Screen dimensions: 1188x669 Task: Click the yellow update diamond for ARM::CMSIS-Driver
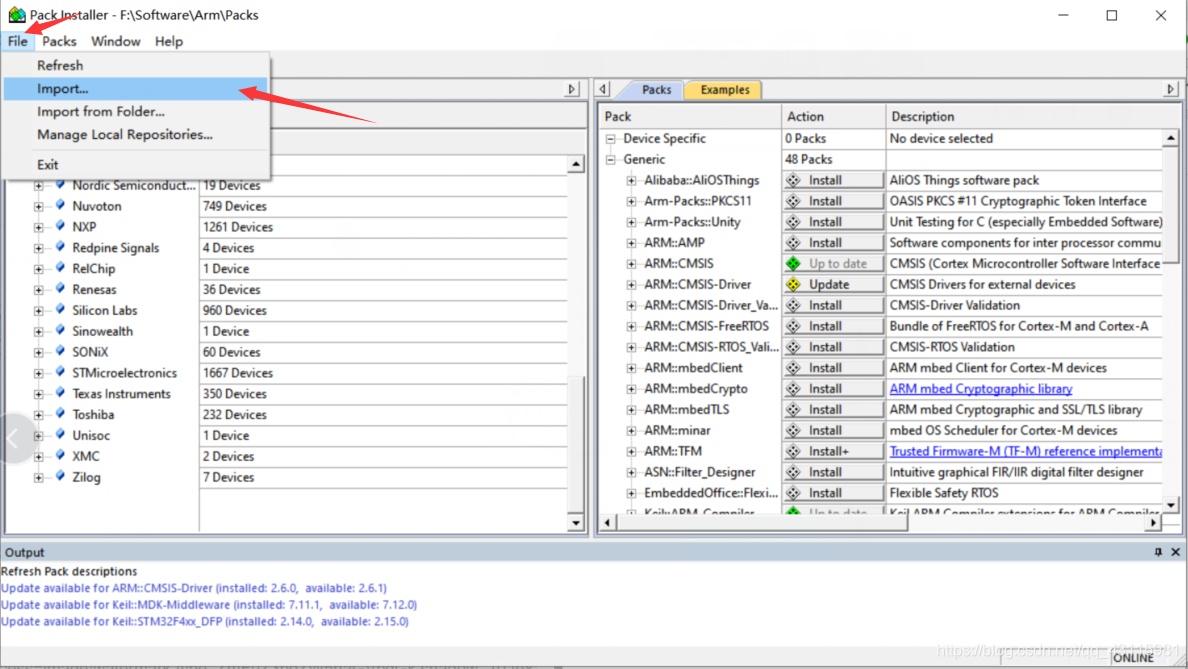(x=793, y=284)
